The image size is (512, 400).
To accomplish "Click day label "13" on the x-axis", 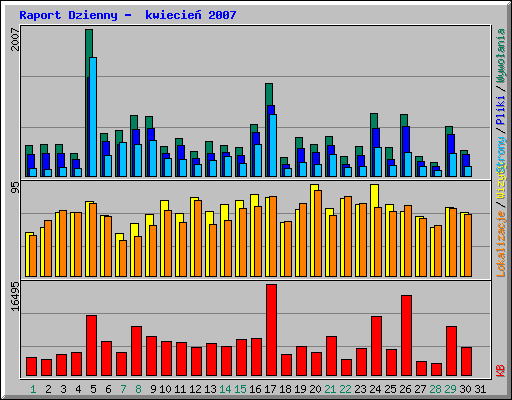I will pyautogui.click(x=210, y=389).
